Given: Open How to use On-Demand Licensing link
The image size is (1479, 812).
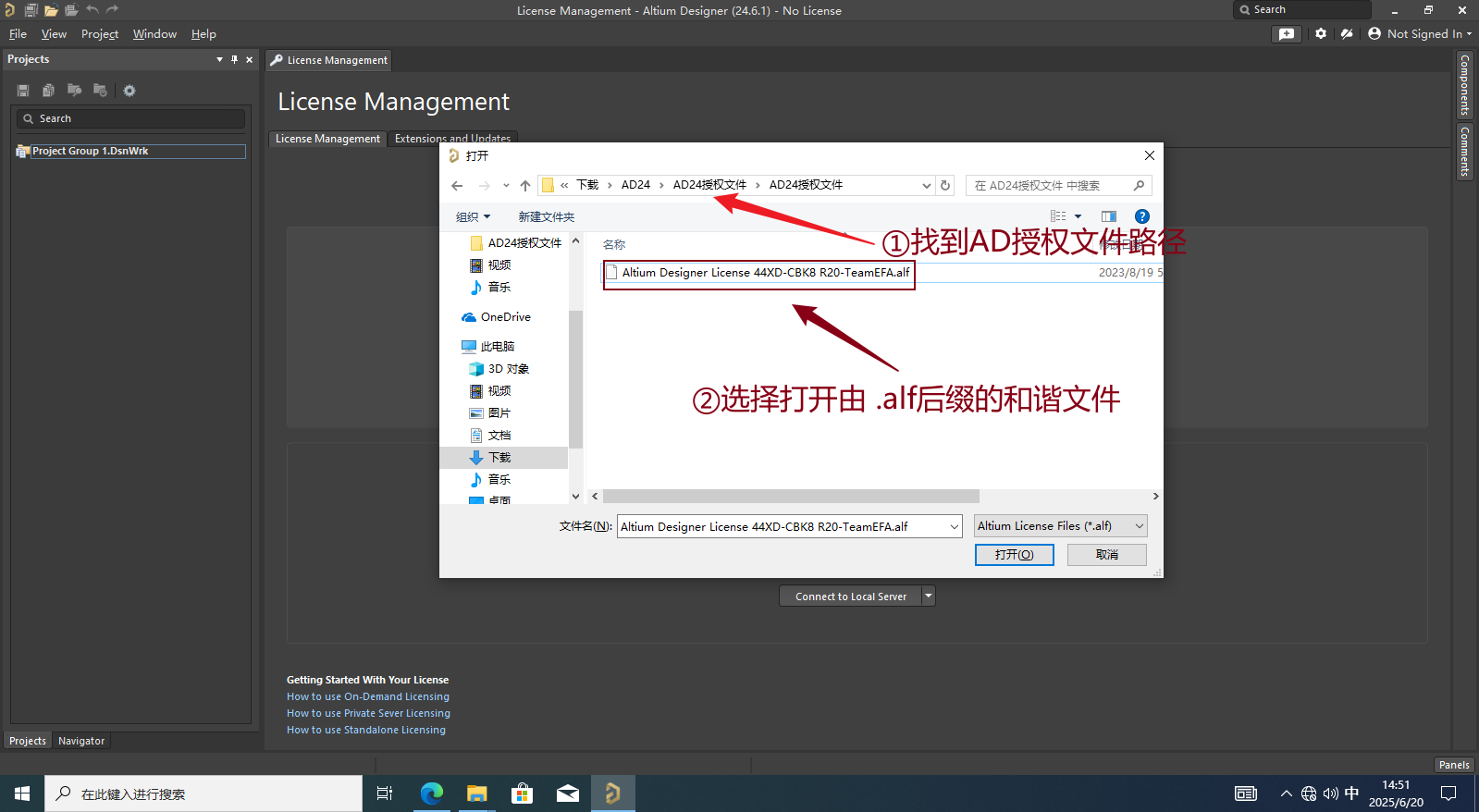Looking at the screenshot, I should pyautogui.click(x=368, y=696).
